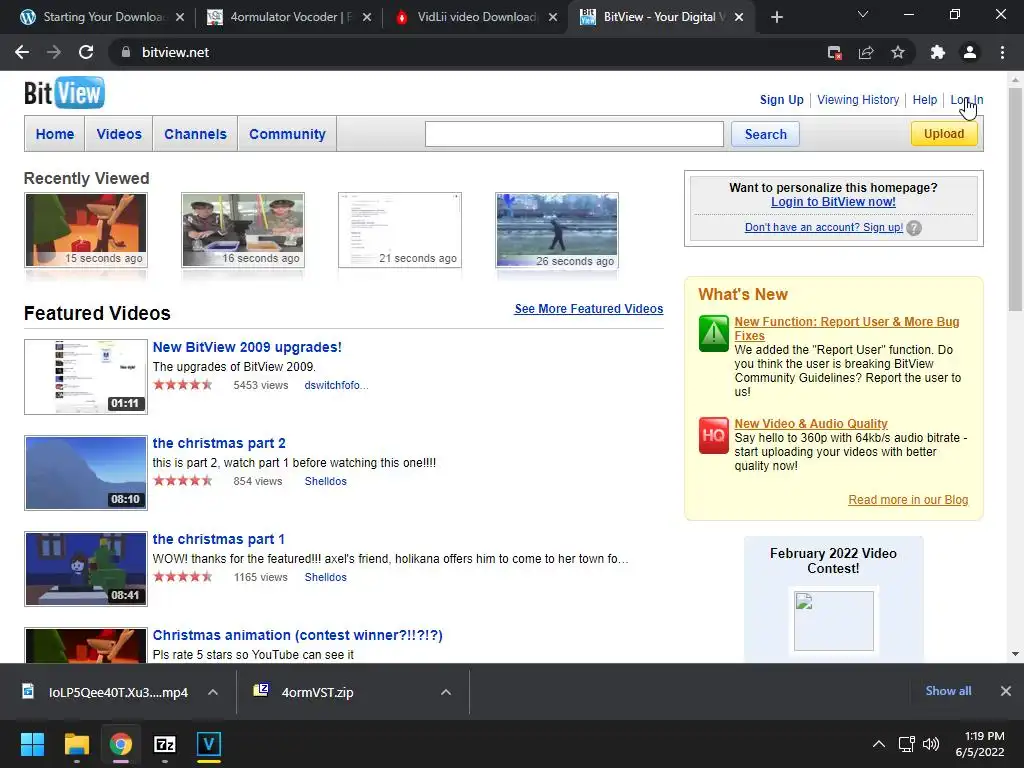Screen dimensions: 1024x768
Task: Open the dswitchfofo... uploader link
Action: coord(336,385)
